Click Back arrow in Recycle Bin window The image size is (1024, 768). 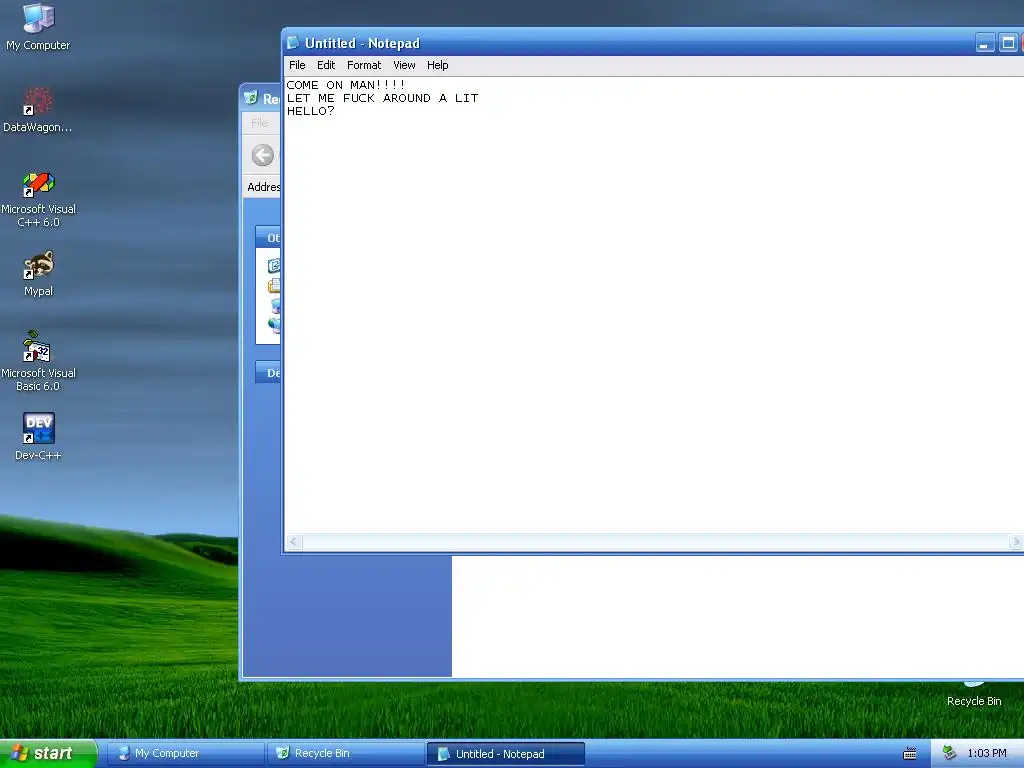pos(263,155)
